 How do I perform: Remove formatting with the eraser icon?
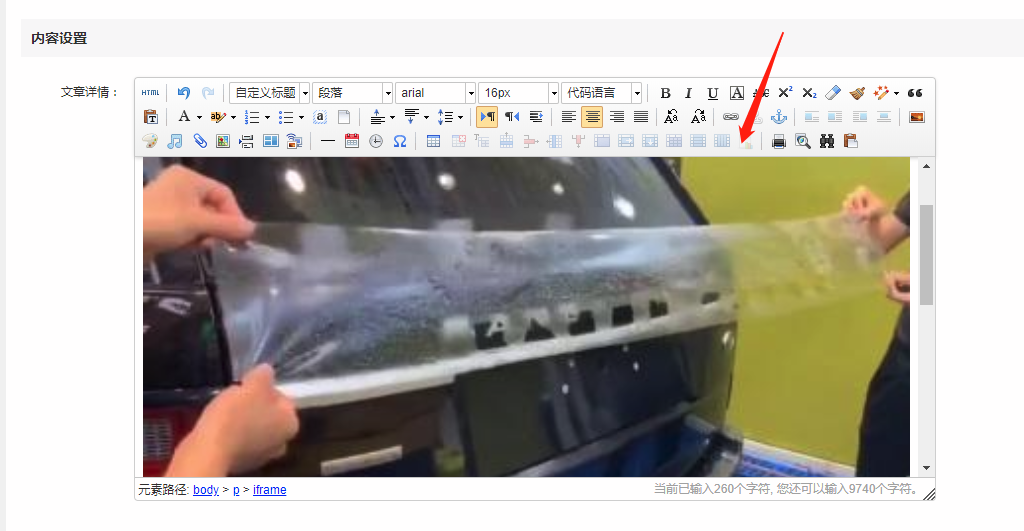[x=833, y=93]
